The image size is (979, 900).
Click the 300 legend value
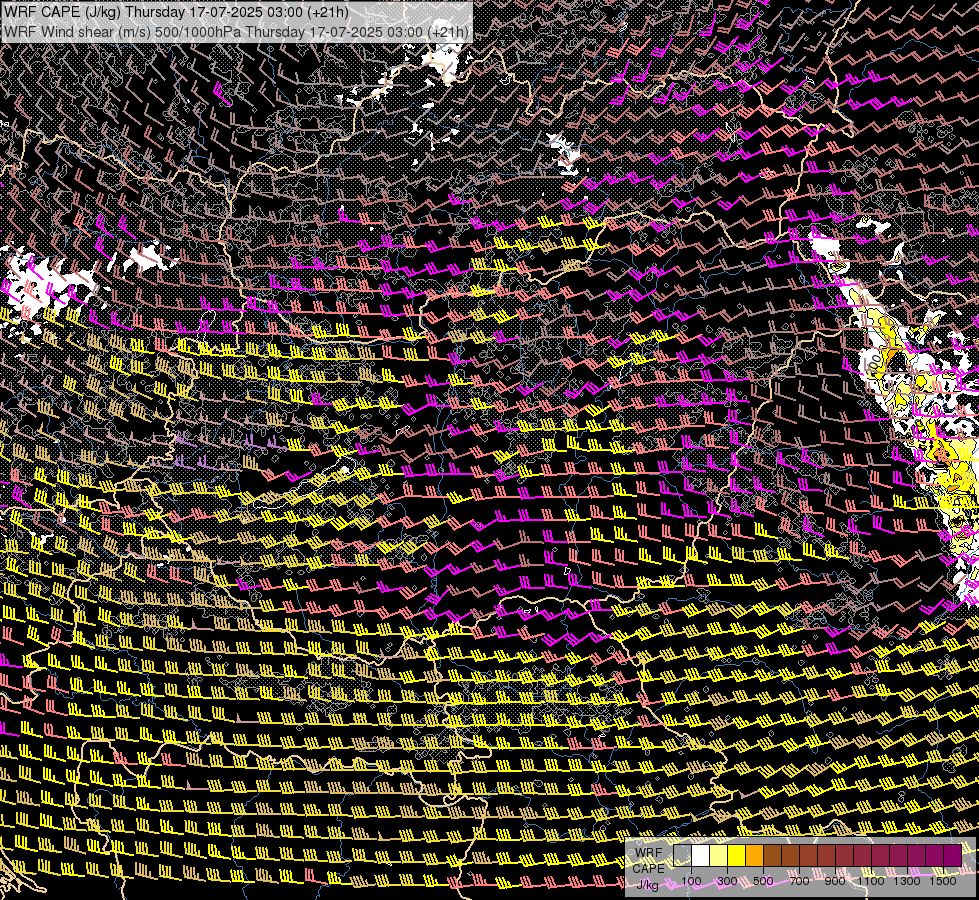pyautogui.click(x=727, y=881)
